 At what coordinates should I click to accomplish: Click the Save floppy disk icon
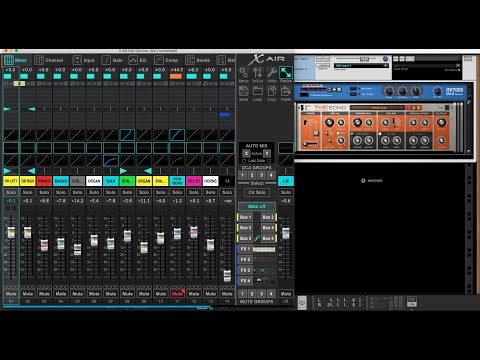[243, 91]
